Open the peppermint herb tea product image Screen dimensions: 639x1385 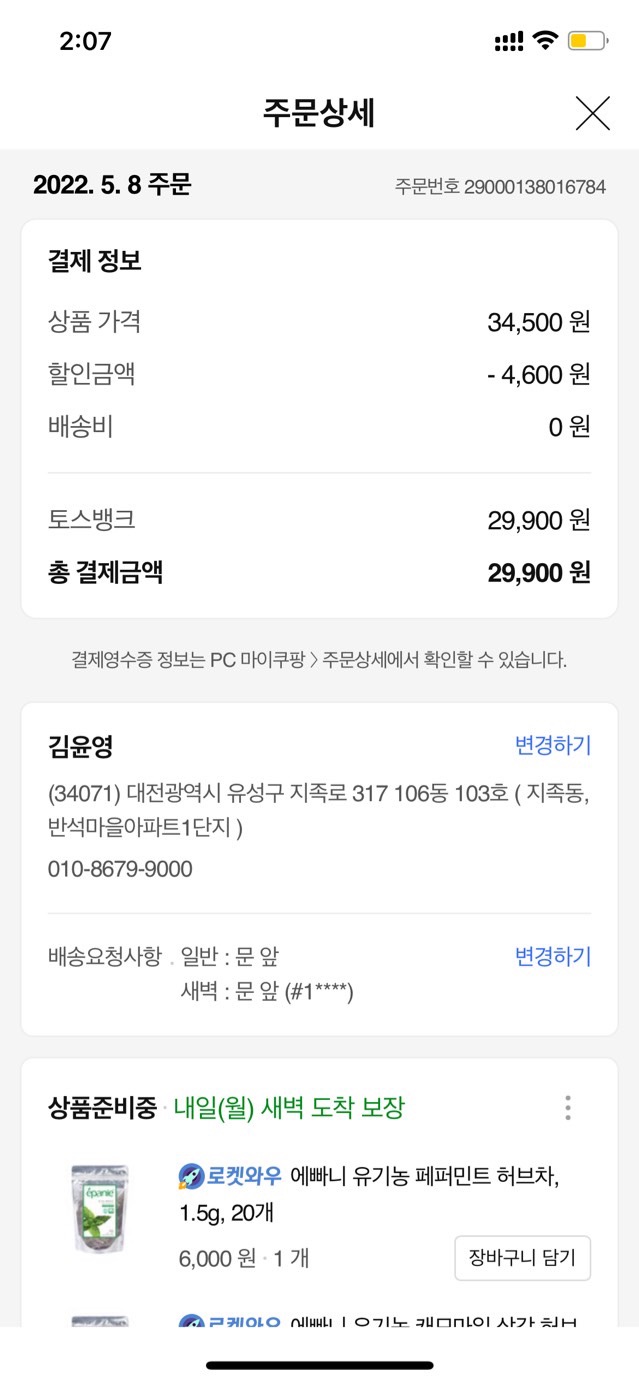point(100,1208)
